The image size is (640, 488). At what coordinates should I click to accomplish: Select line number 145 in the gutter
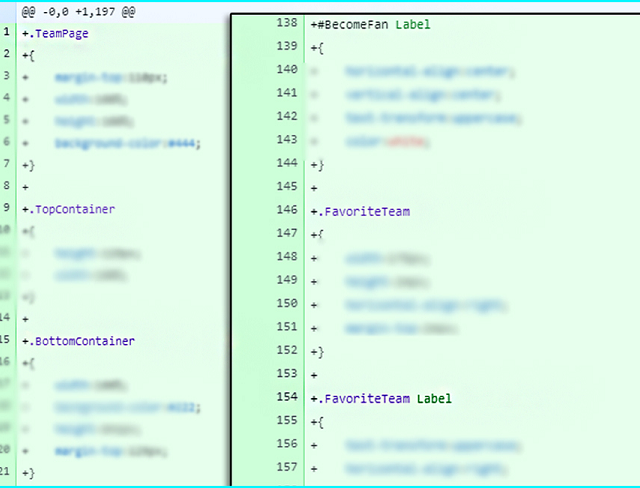[x=285, y=187]
